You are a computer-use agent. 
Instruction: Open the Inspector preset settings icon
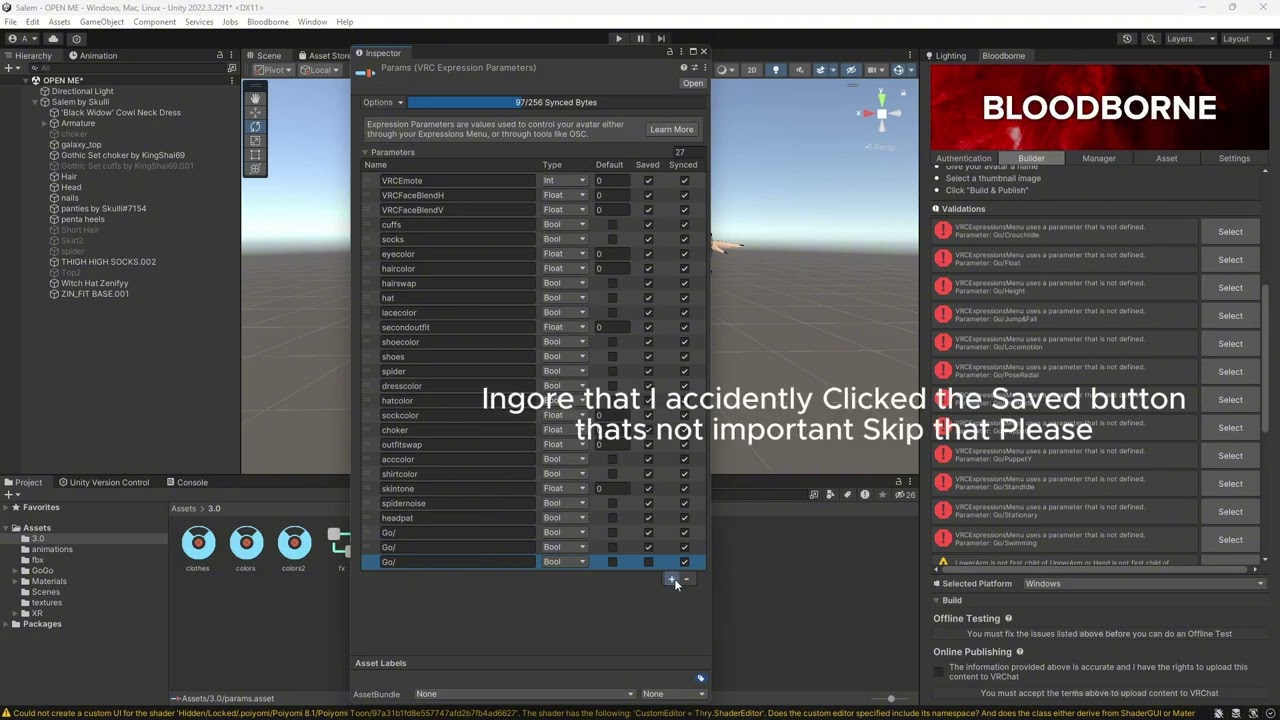click(x=694, y=68)
